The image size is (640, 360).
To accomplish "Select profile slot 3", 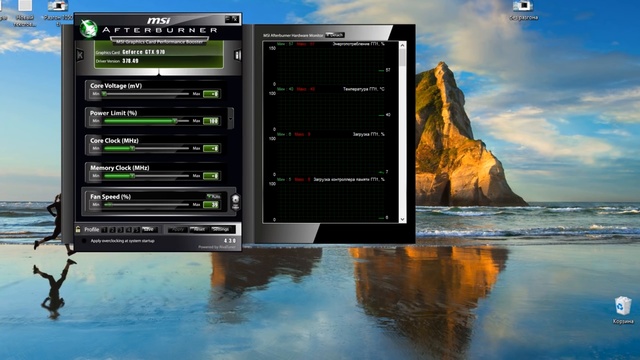I will pyautogui.click(x=120, y=230).
